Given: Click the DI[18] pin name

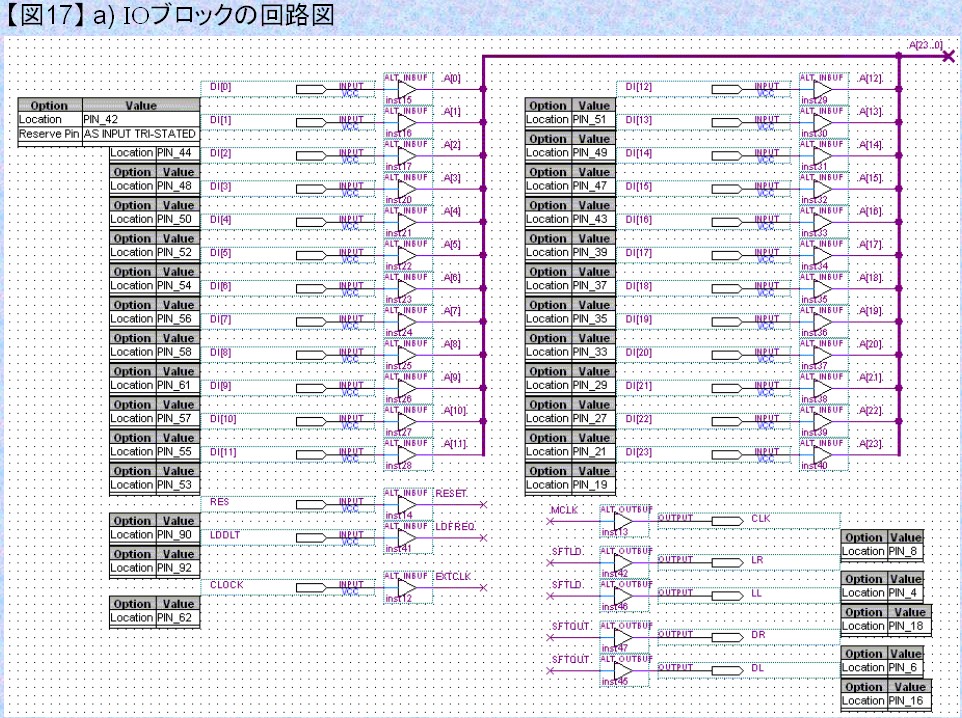Looking at the screenshot, I should point(639,286).
